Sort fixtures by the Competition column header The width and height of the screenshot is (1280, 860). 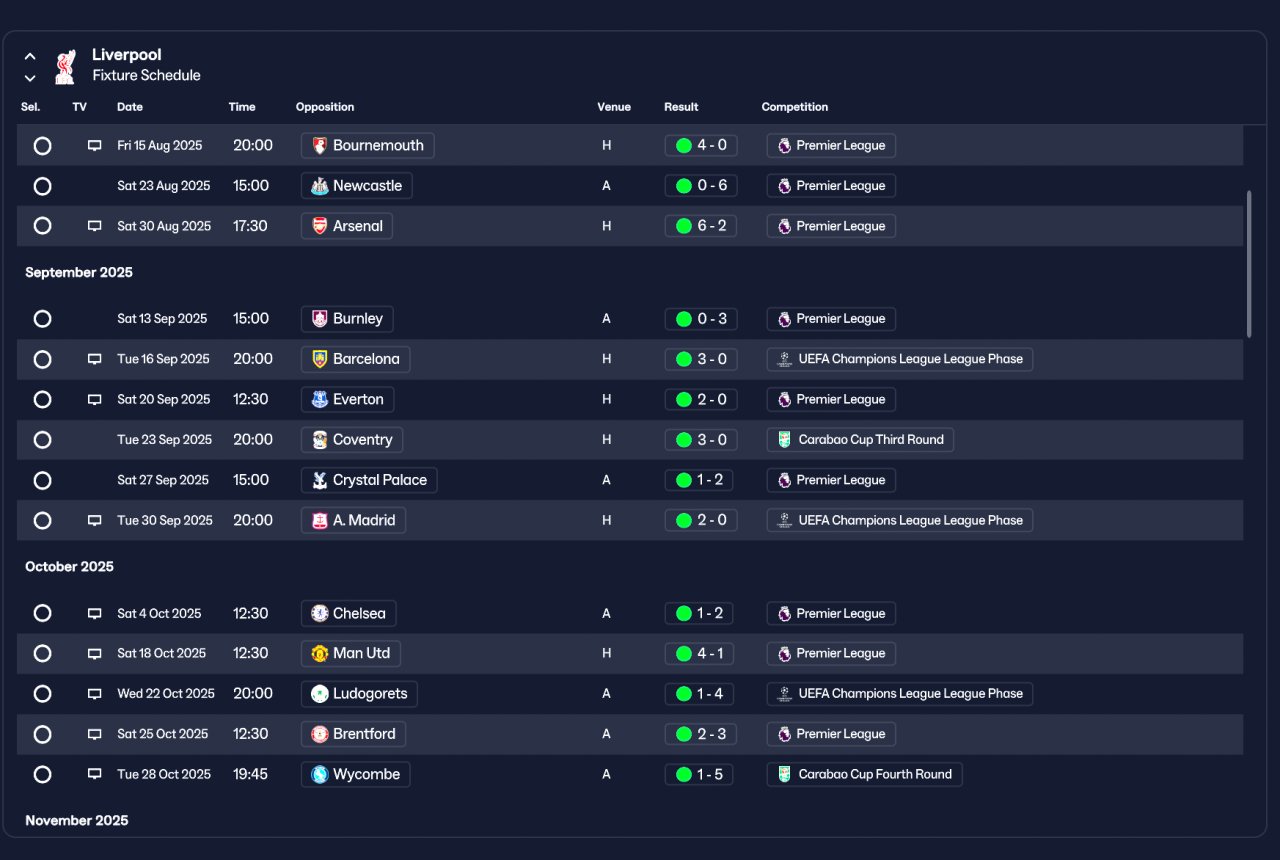tap(795, 107)
